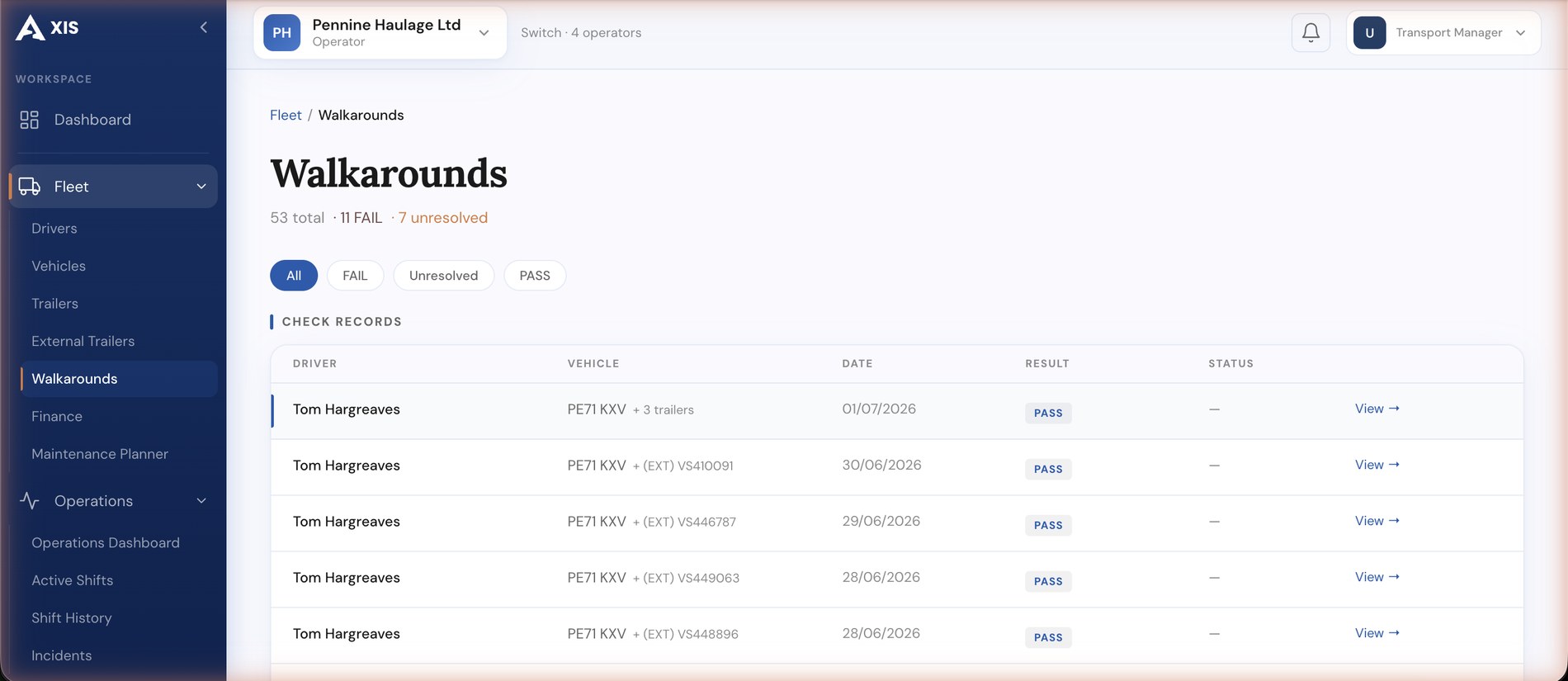
Task: Open Operations Dashboard in sidebar
Action: click(x=106, y=542)
